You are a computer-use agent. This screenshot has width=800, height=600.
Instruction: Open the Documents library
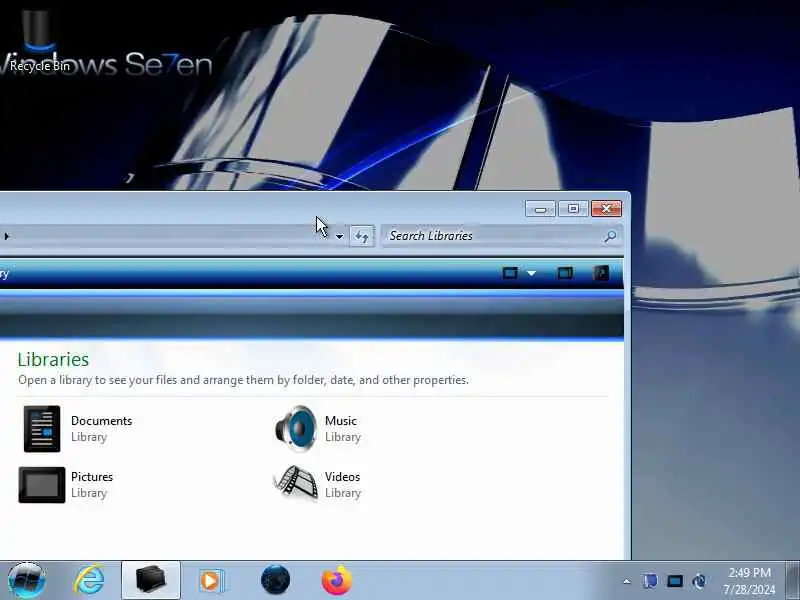42,429
